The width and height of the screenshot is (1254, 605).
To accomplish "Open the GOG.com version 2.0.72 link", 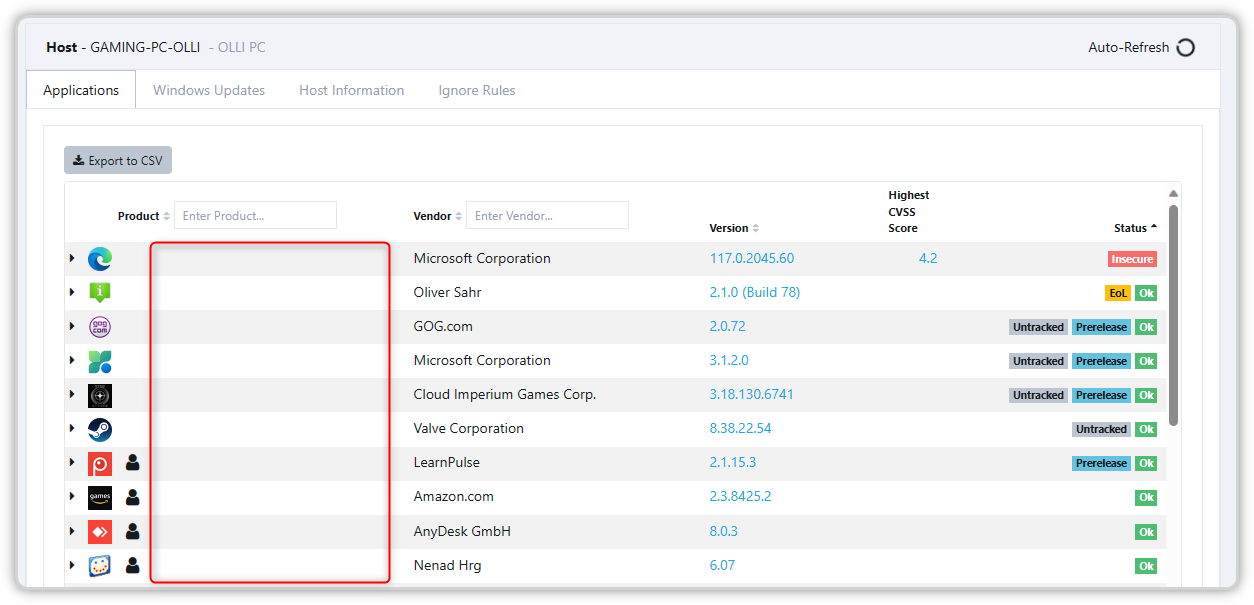I will [728, 326].
